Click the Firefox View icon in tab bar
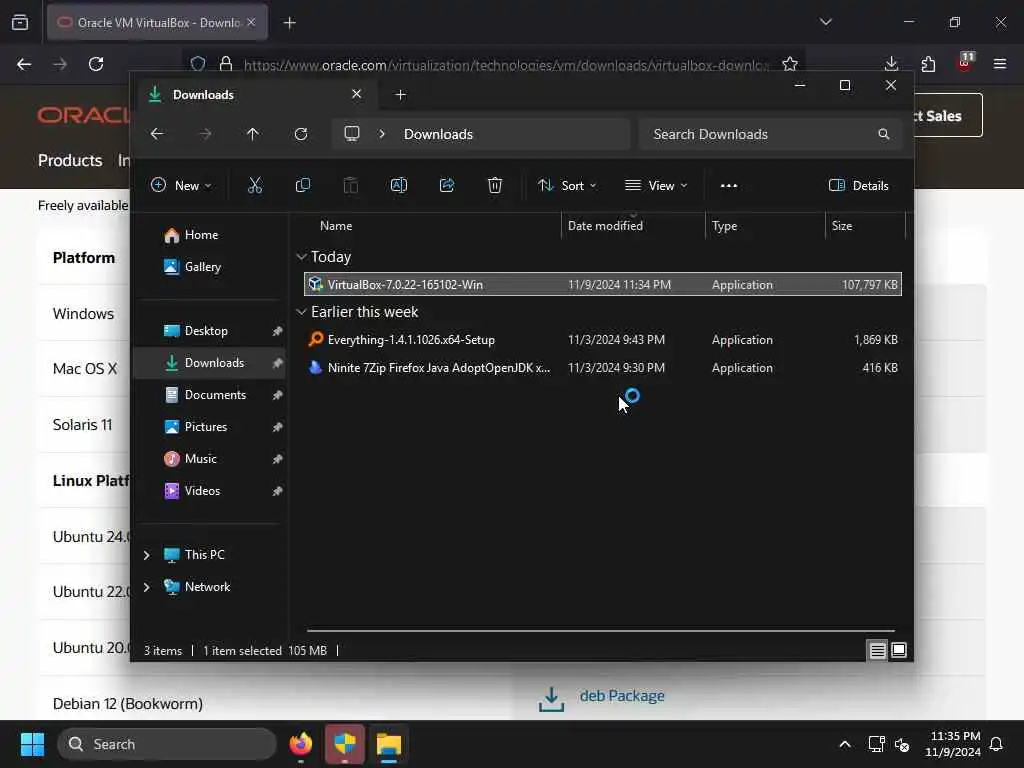The image size is (1024, 768). pyautogui.click(x=20, y=23)
